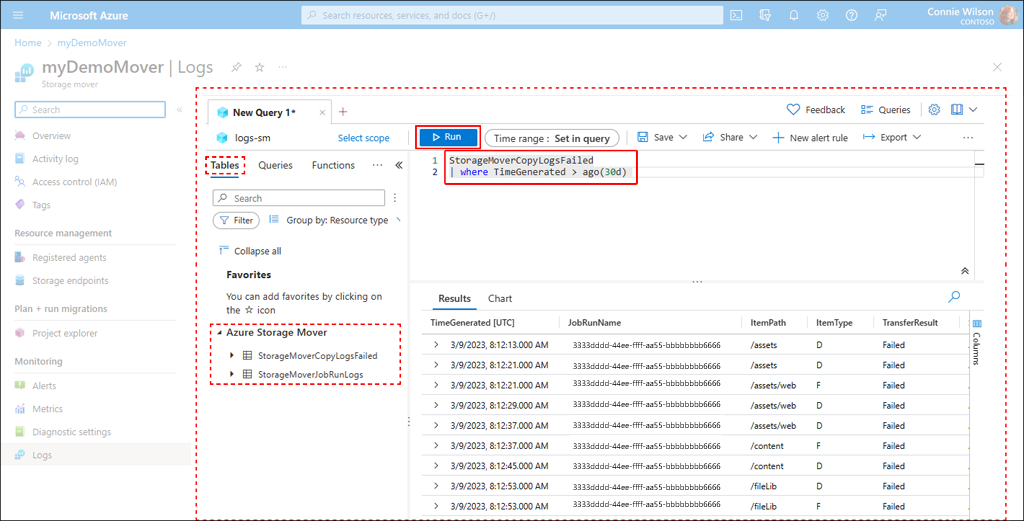
Task: Open the Save dropdown
Action: click(662, 137)
